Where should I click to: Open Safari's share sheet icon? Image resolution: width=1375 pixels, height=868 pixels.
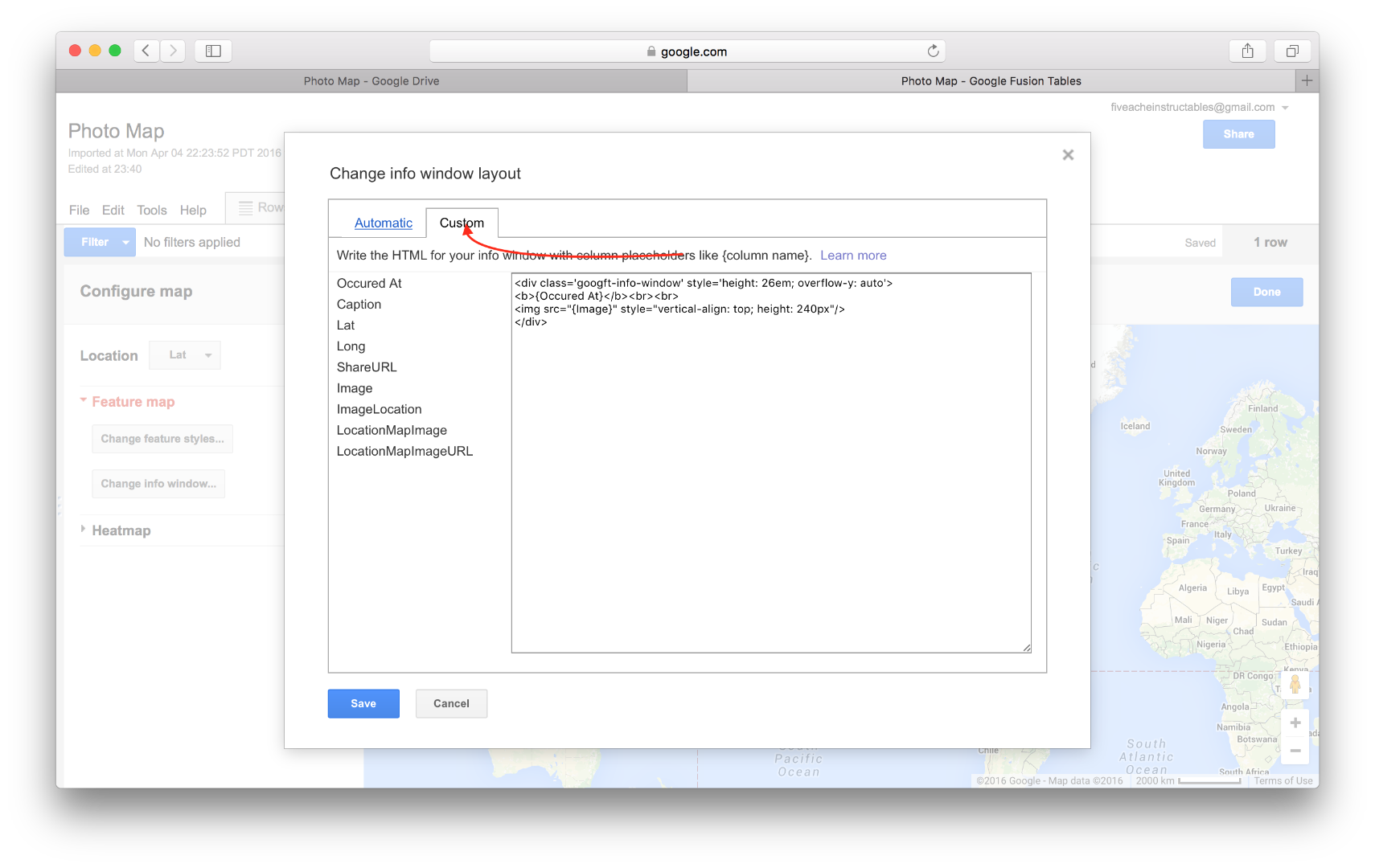click(x=1247, y=51)
